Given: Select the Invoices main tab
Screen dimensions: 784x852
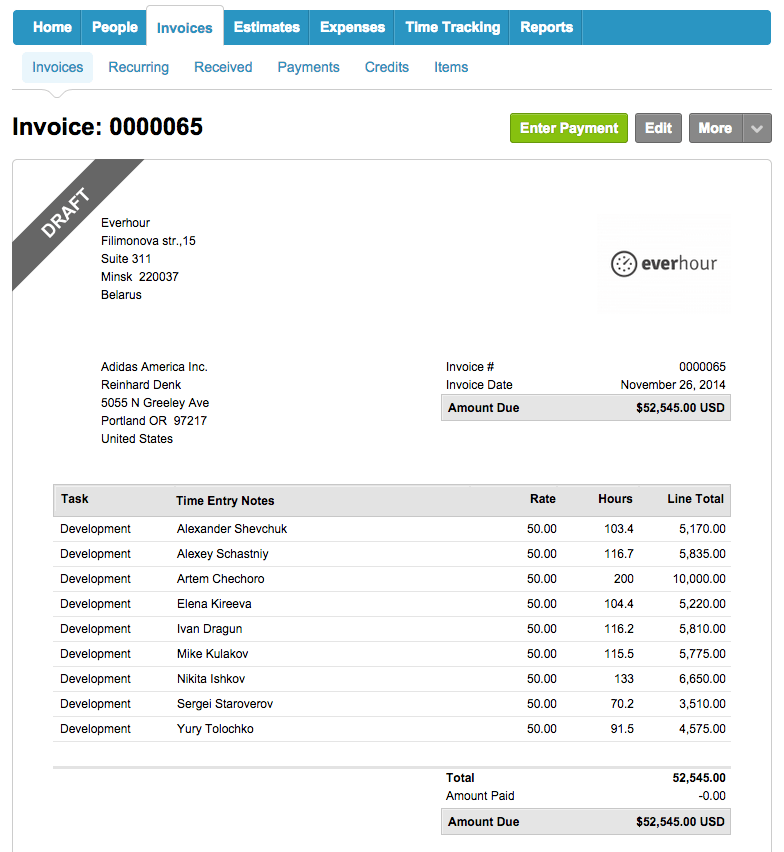Looking at the screenshot, I should click(x=185, y=28).
